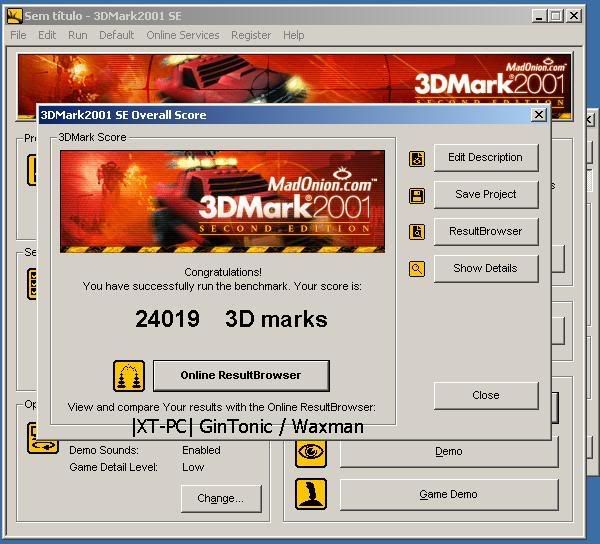Open the Online Services menu

[182, 35]
